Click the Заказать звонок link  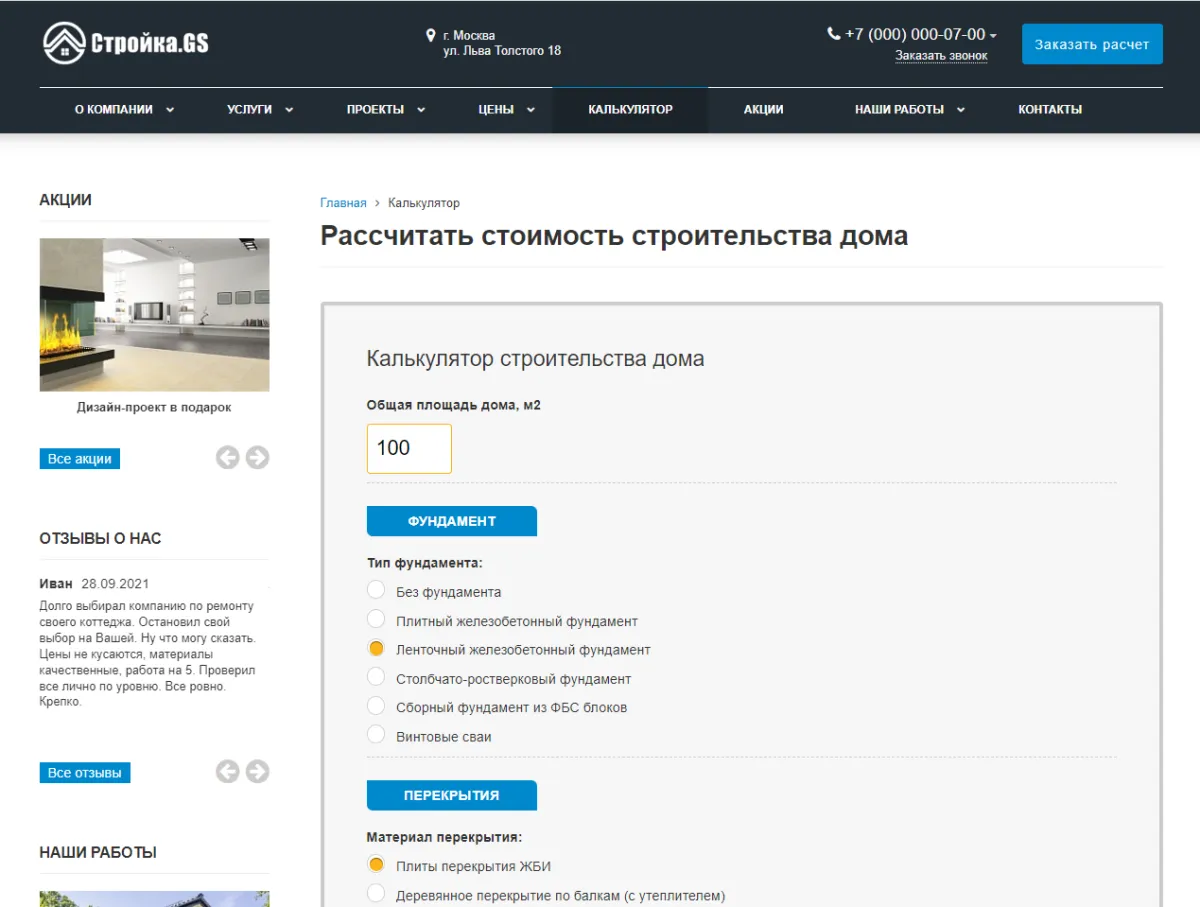(x=940, y=55)
